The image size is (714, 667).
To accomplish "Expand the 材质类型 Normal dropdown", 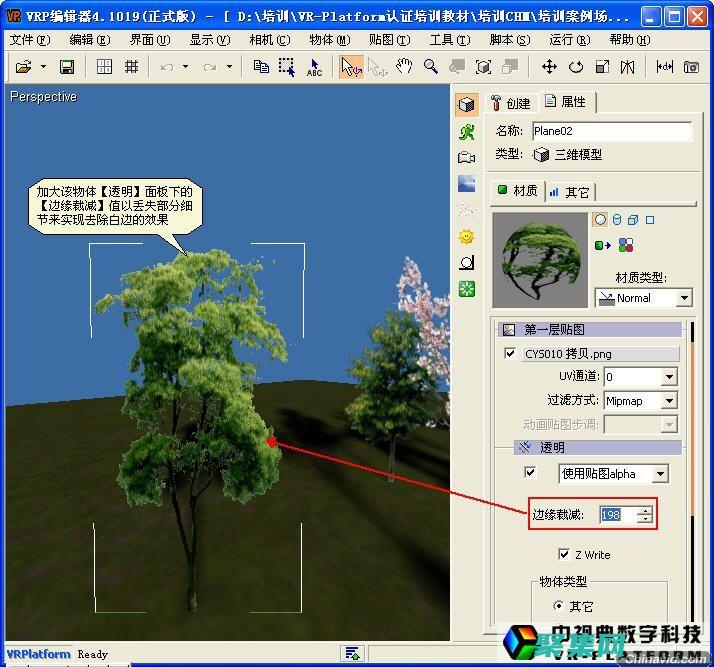I will coord(684,298).
